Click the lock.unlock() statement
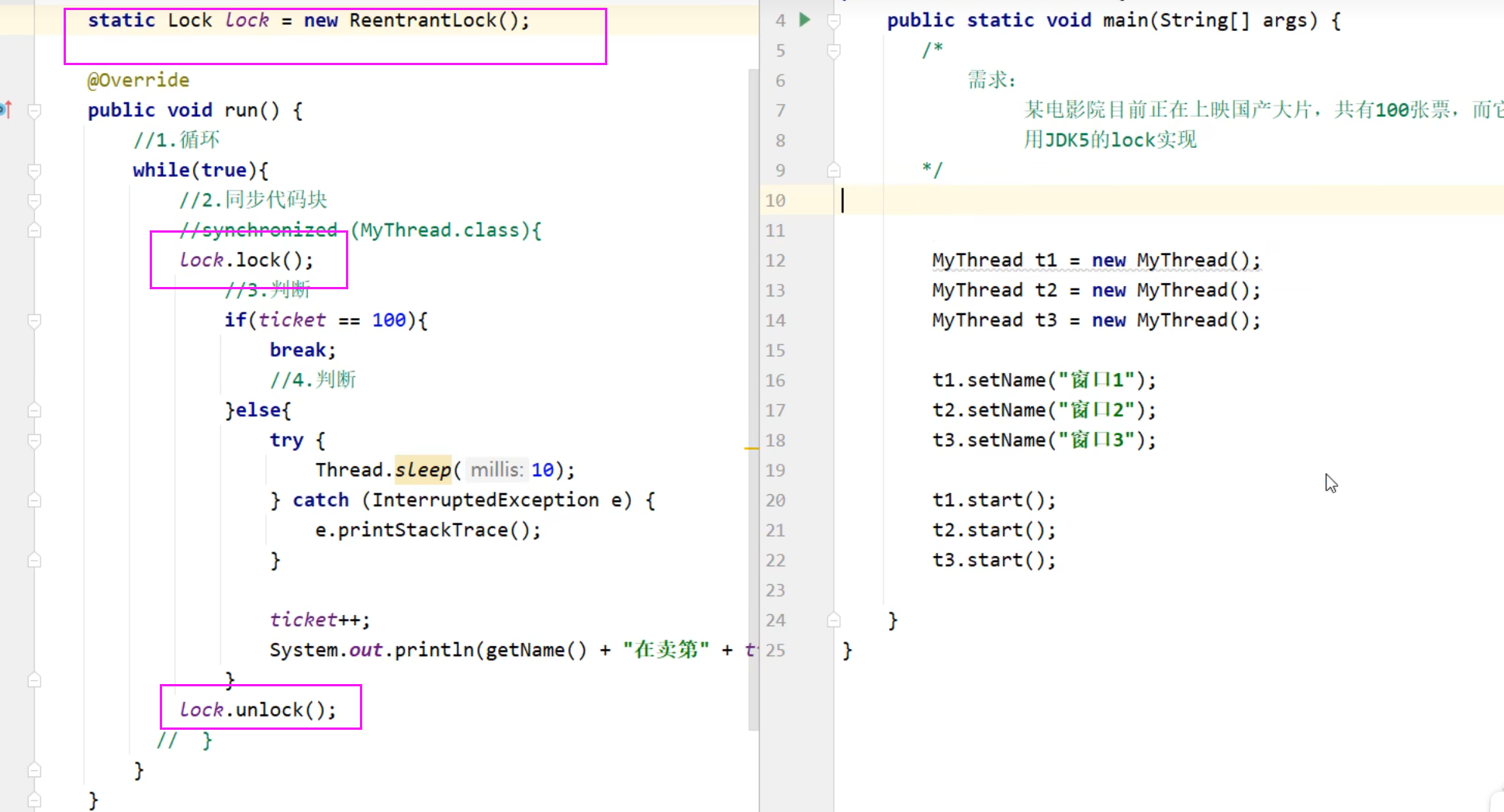 click(258, 710)
